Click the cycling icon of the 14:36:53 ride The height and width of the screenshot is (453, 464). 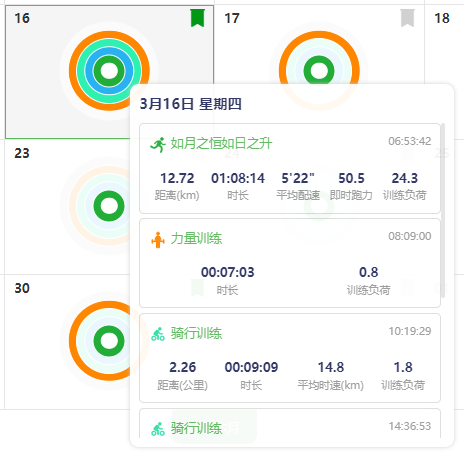point(158,429)
